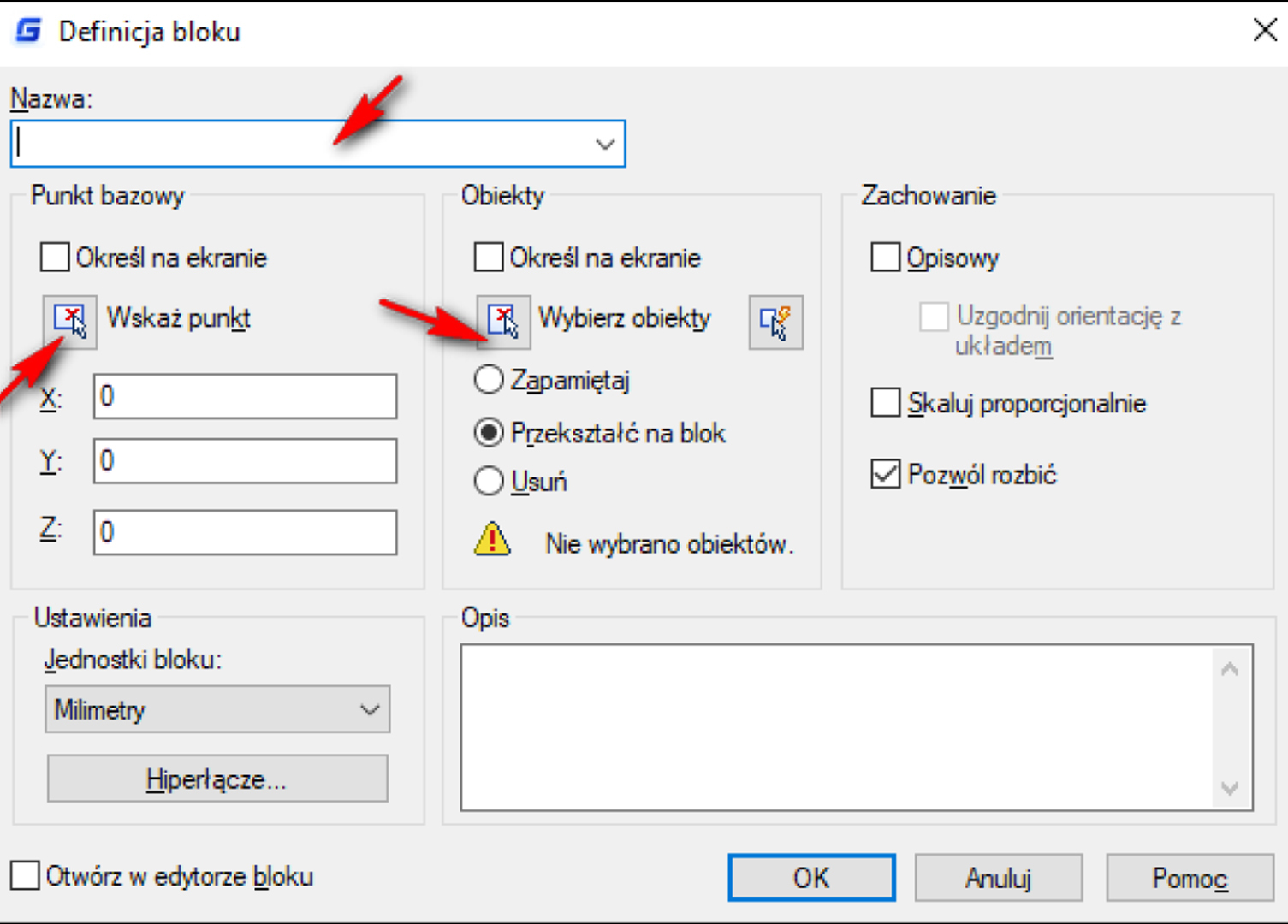The height and width of the screenshot is (924, 1288).
Task: Open the quick select filter icon
Action: [x=776, y=323]
